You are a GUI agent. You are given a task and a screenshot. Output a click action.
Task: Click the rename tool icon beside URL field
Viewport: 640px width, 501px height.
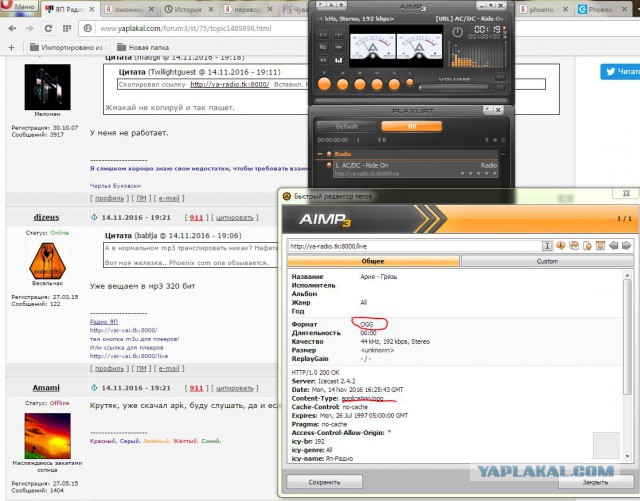click(x=547, y=245)
